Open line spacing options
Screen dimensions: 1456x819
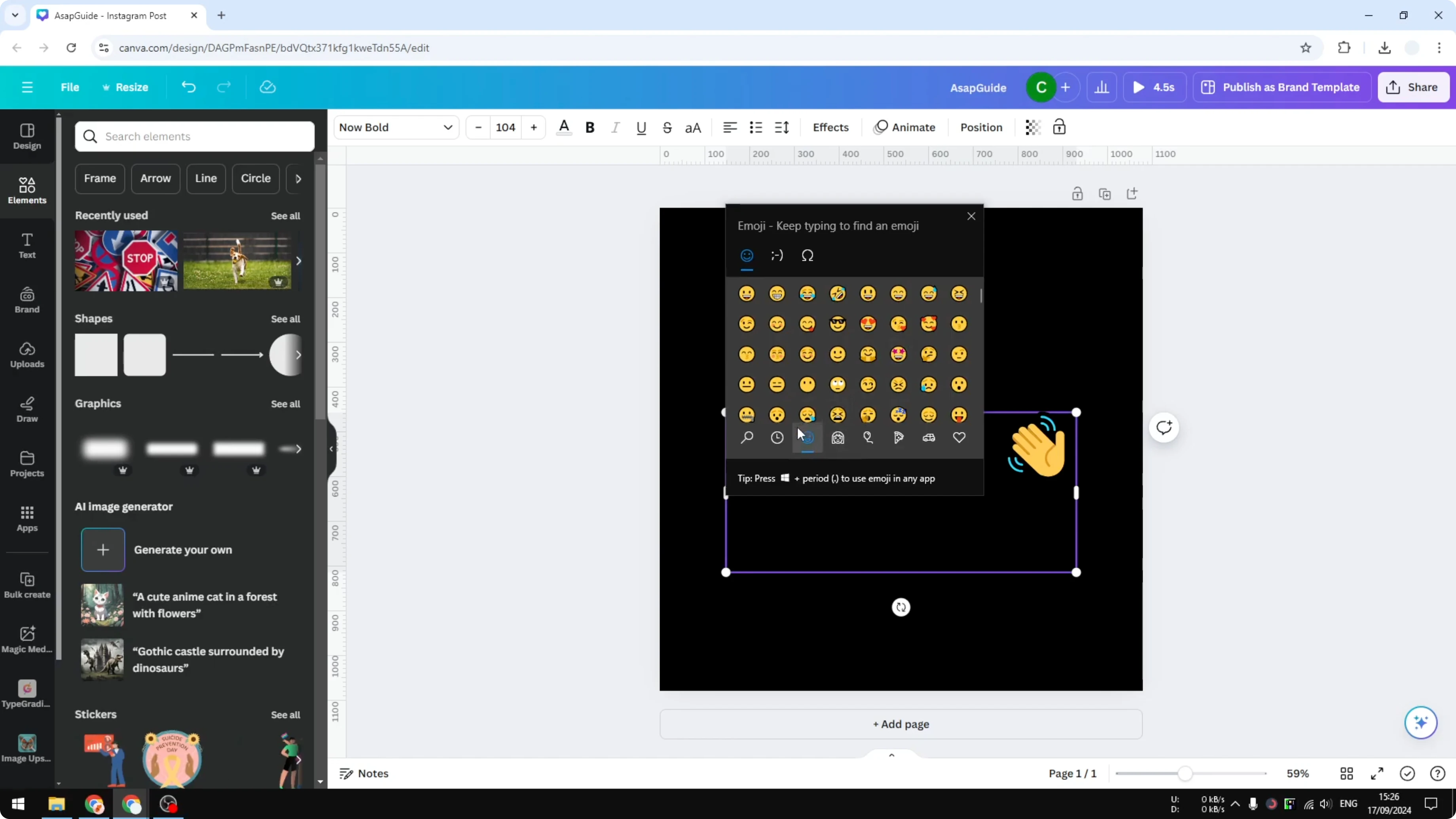782,127
